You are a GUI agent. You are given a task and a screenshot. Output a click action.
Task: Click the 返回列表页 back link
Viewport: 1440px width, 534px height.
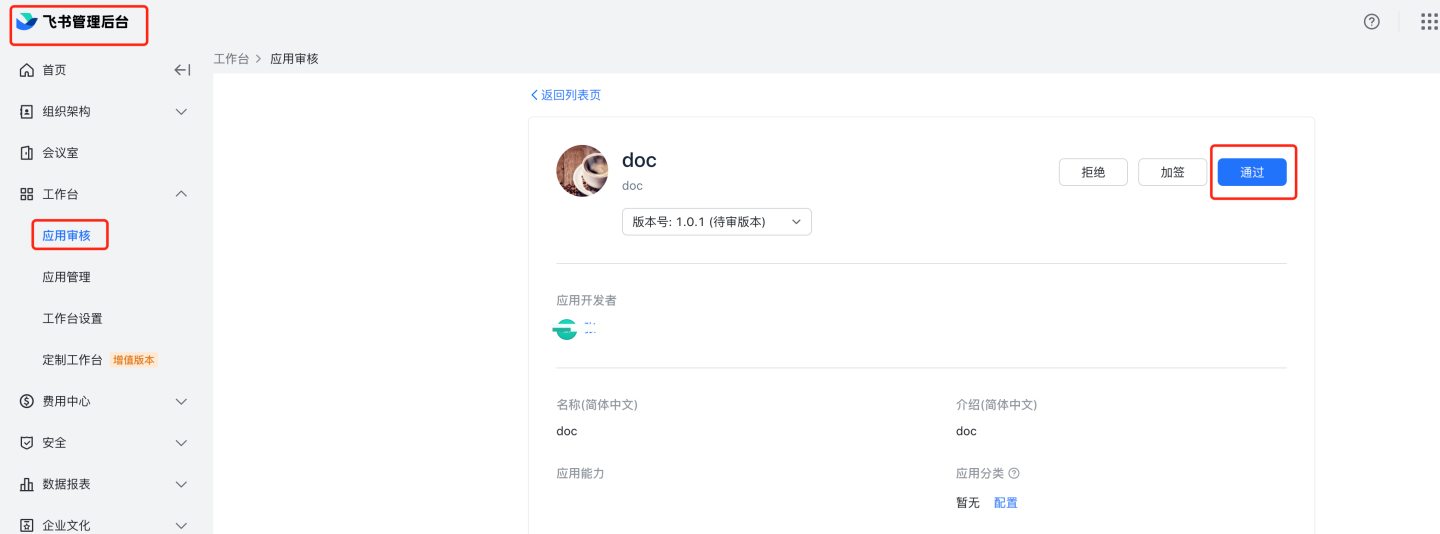(x=566, y=95)
